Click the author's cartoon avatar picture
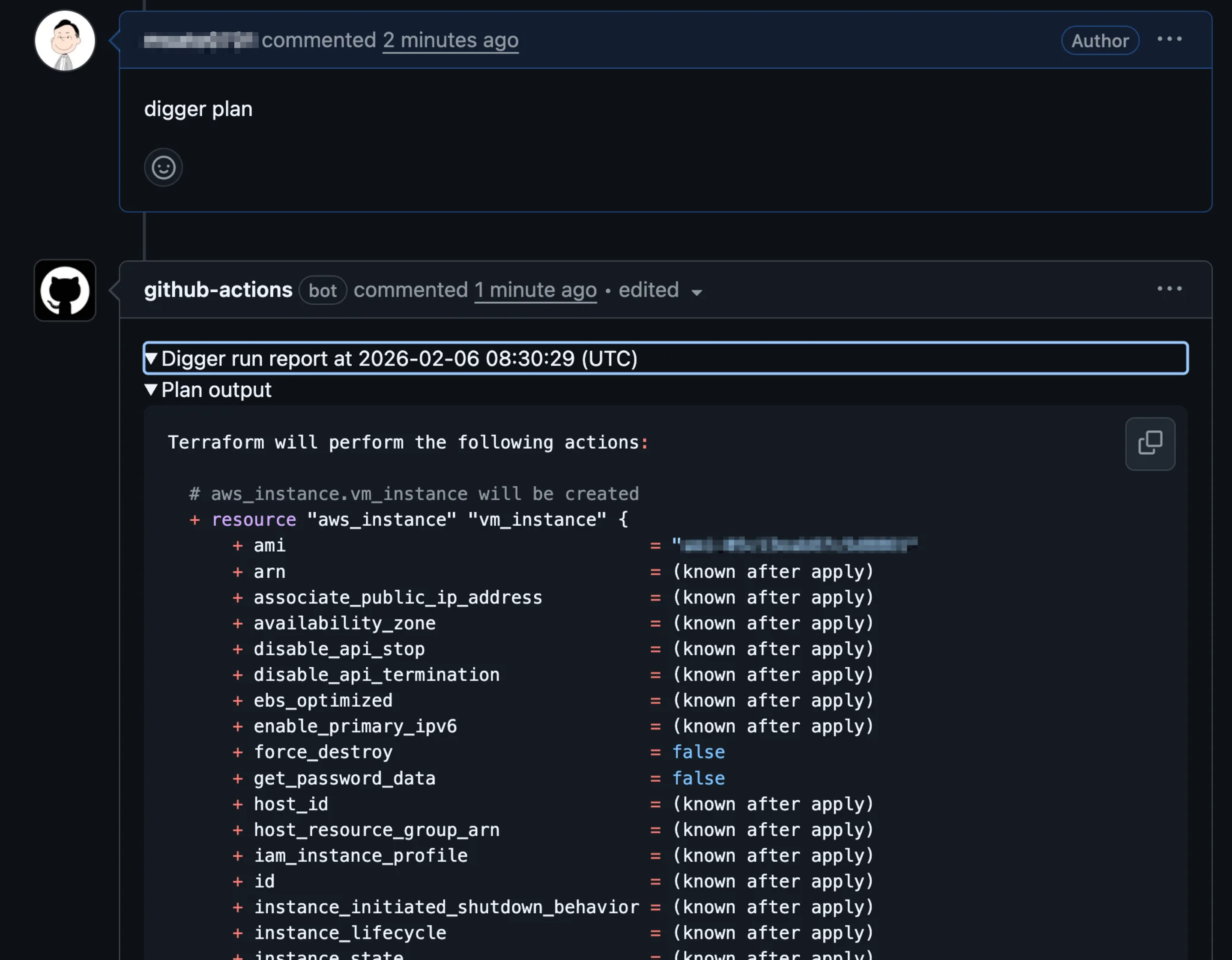 pyautogui.click(x=65, y=41)
